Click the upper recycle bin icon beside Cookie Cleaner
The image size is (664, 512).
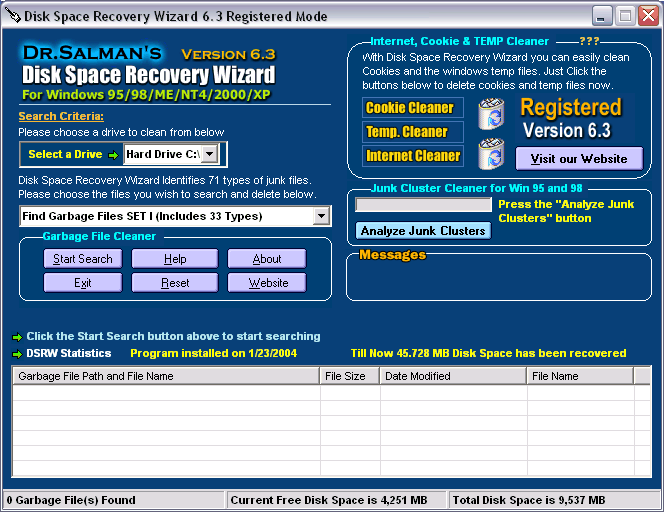(x=491, y=114)
